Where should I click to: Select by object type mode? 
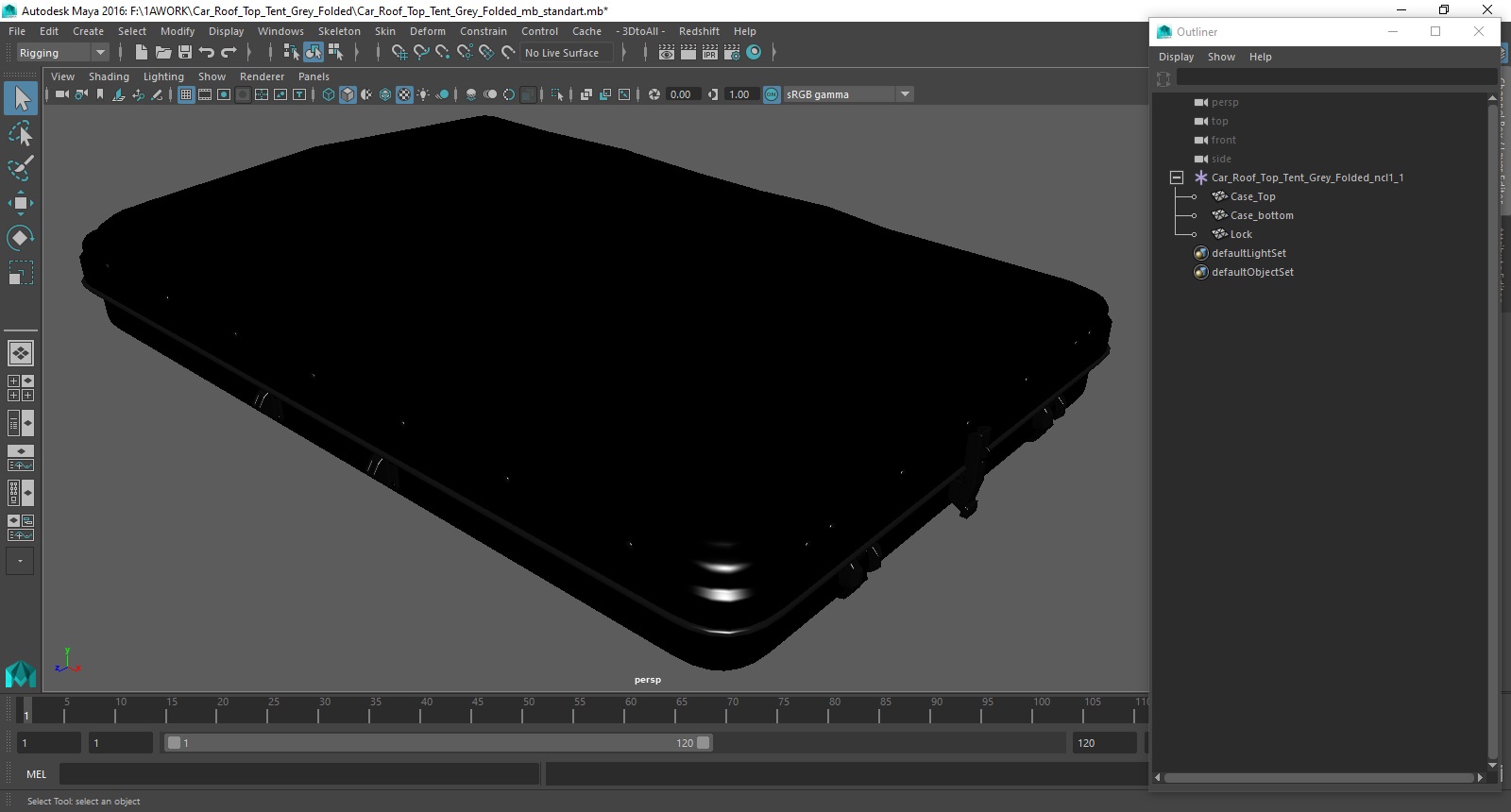(x=313, y=53)
